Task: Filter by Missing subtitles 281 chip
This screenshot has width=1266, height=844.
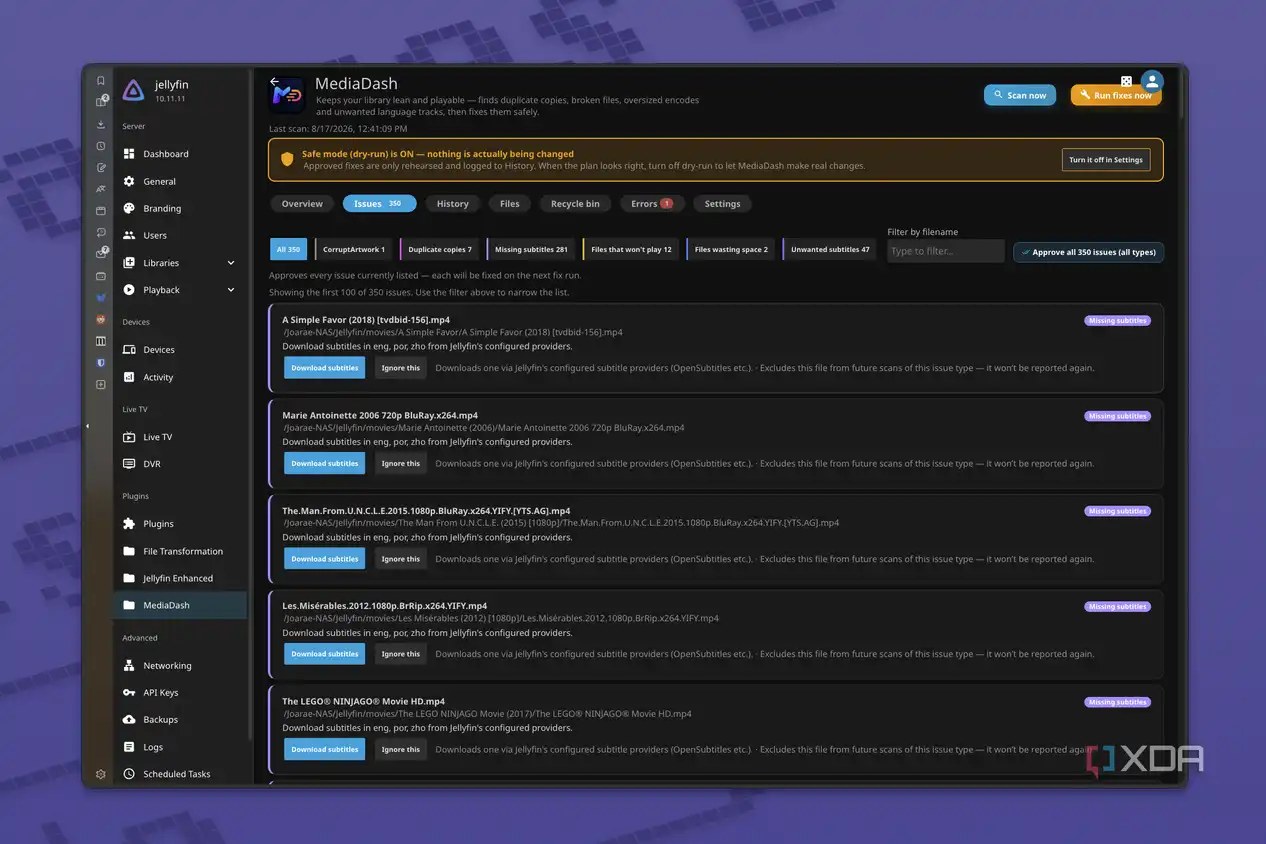Action: [531, 250]
